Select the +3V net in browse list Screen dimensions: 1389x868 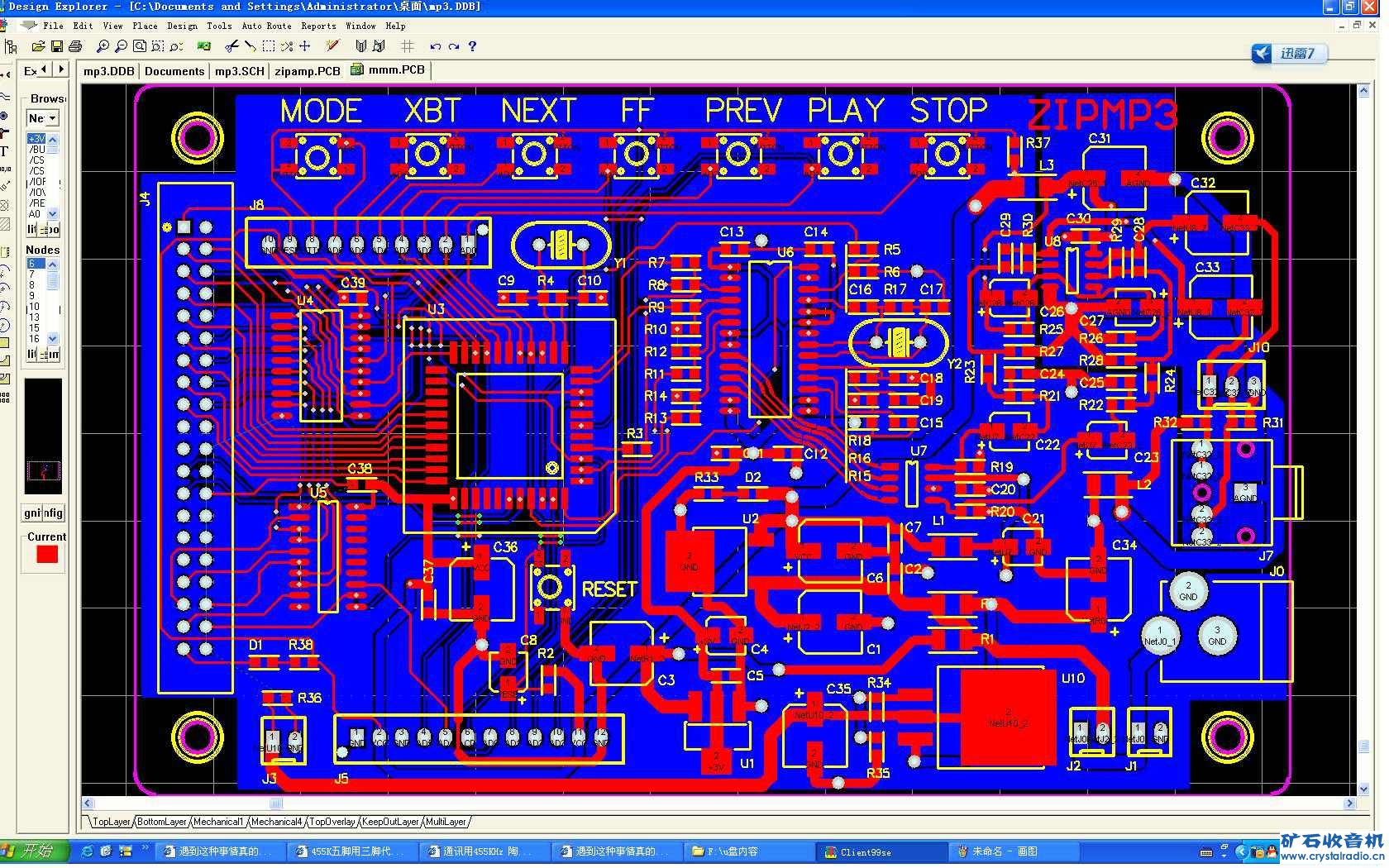(36, 139)
